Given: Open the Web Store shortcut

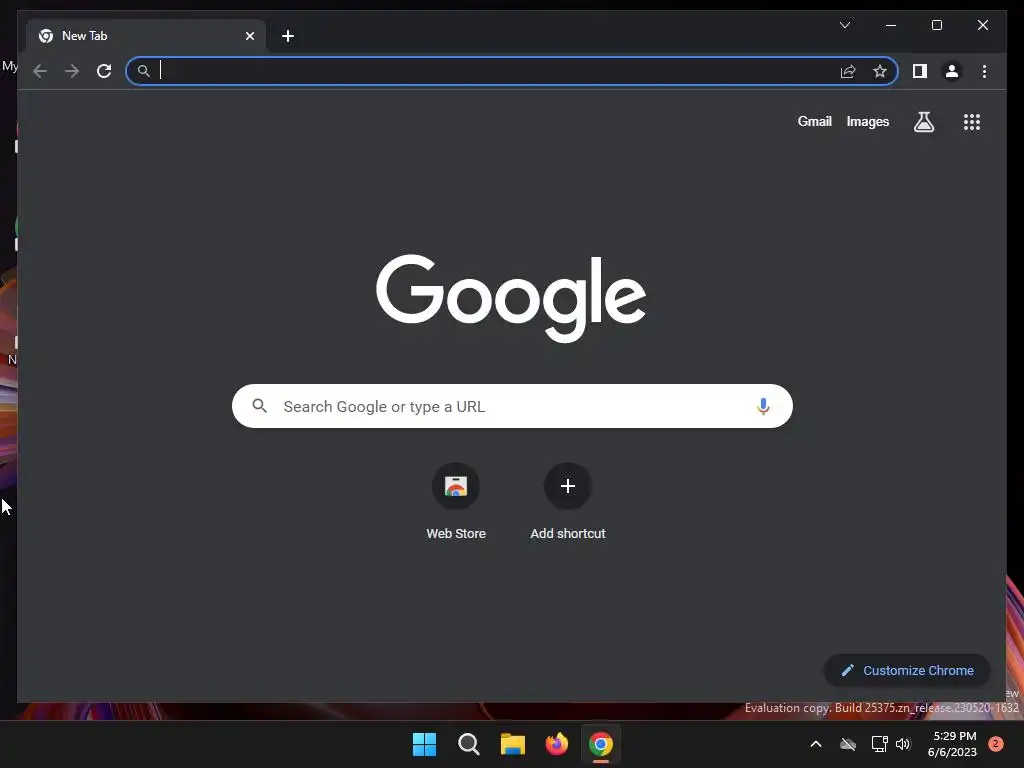Looking at the screenshot, I should click(456, 502).
